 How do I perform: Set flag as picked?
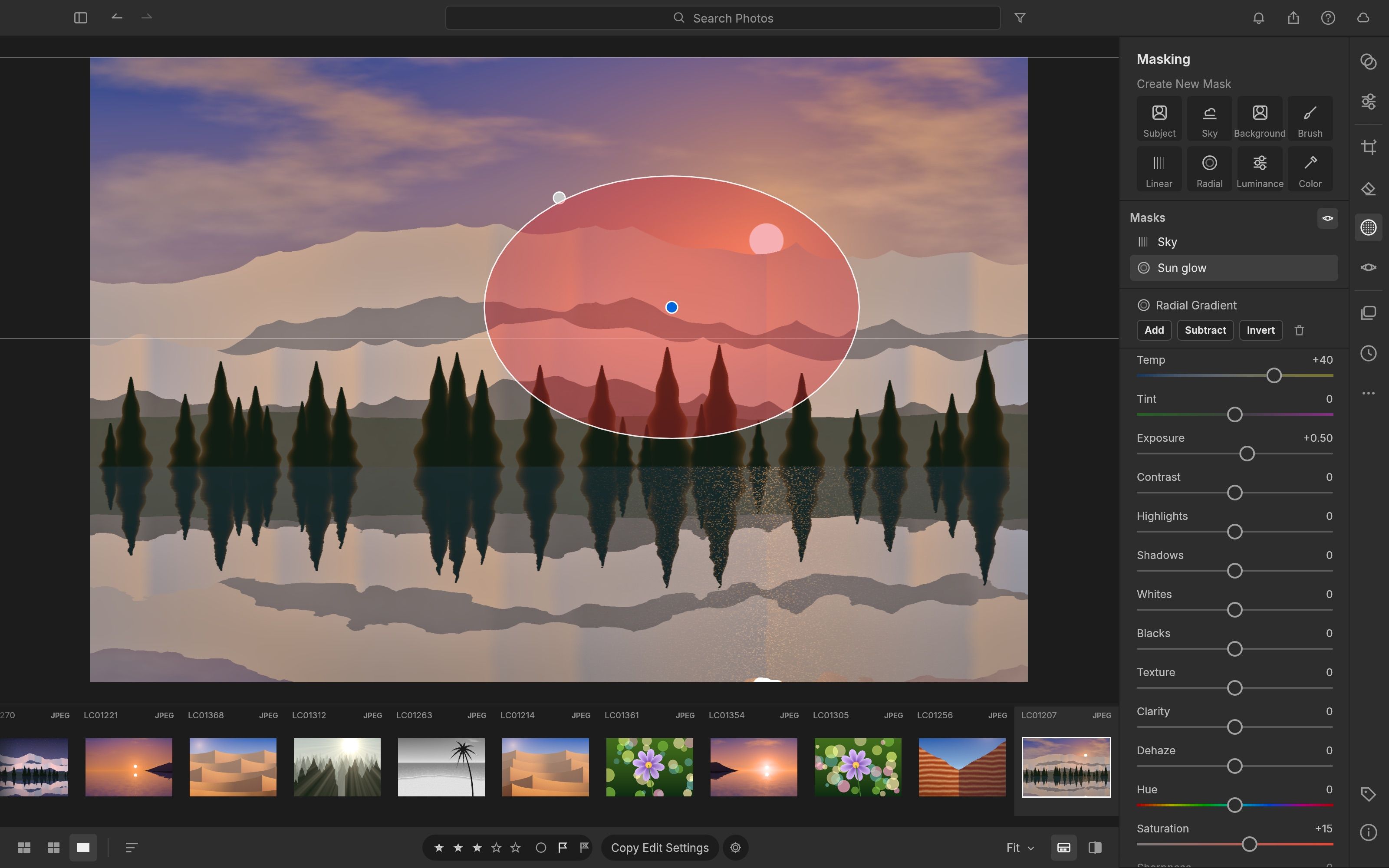point(563,848)
